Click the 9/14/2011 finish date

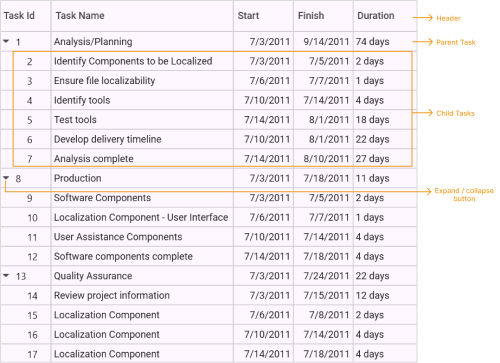(326, 42)
